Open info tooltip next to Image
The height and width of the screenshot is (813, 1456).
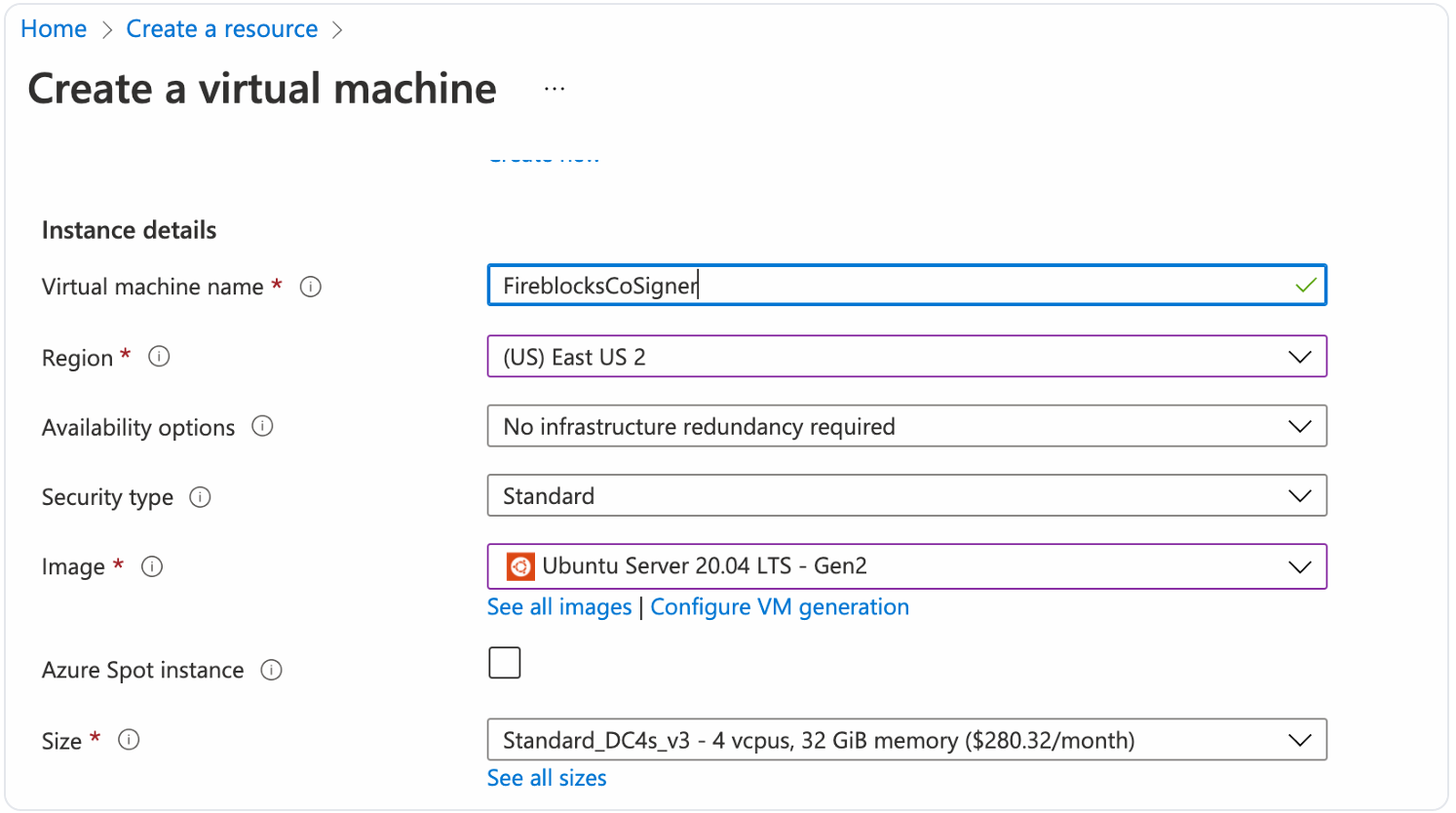pyautogui.click(x=152, y=566)
